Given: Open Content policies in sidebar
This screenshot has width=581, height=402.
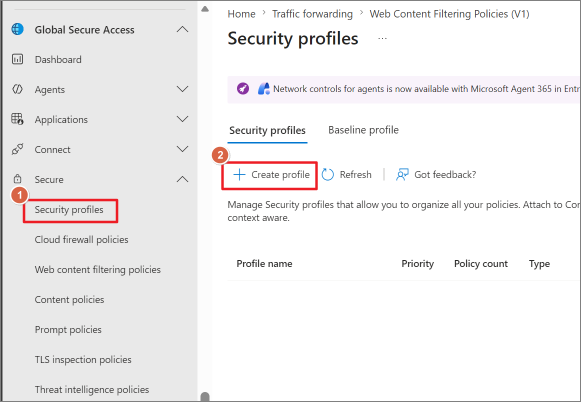Looking at the screenshot, I should coord(69,299).
